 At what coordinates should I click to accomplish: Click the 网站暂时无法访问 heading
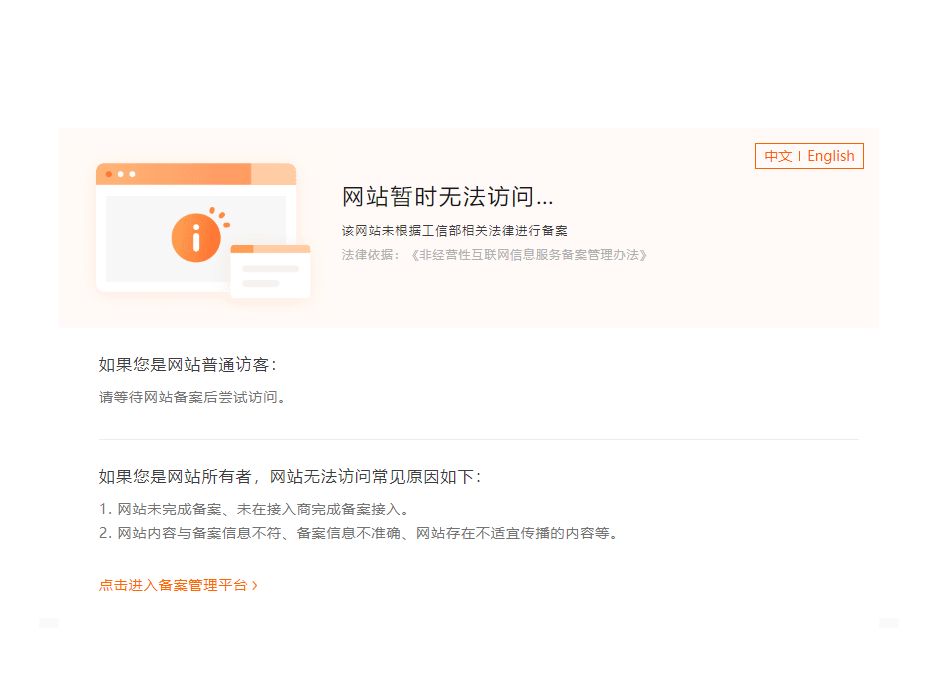[x=447, y=197]
